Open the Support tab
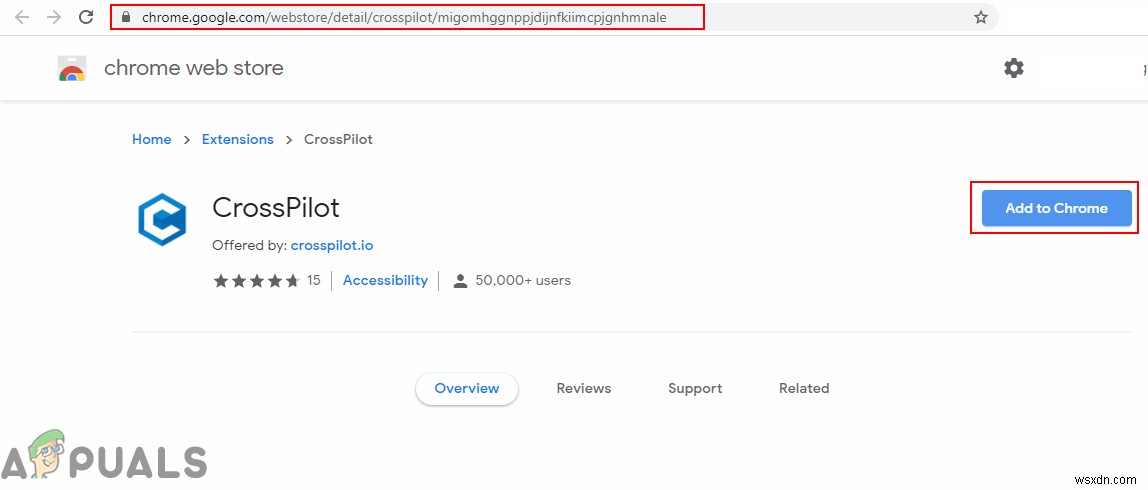The width and height of the screenshot is (1148, 490). [695, 389]
